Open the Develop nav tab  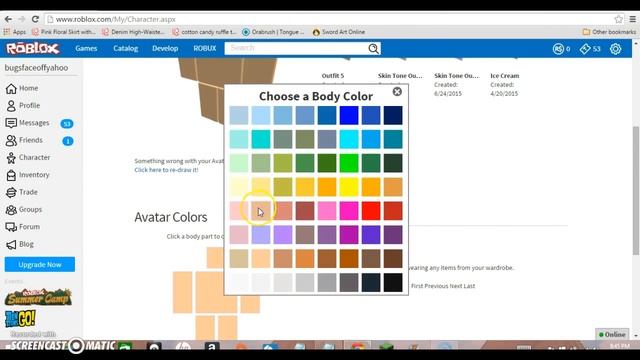[165, 49]
